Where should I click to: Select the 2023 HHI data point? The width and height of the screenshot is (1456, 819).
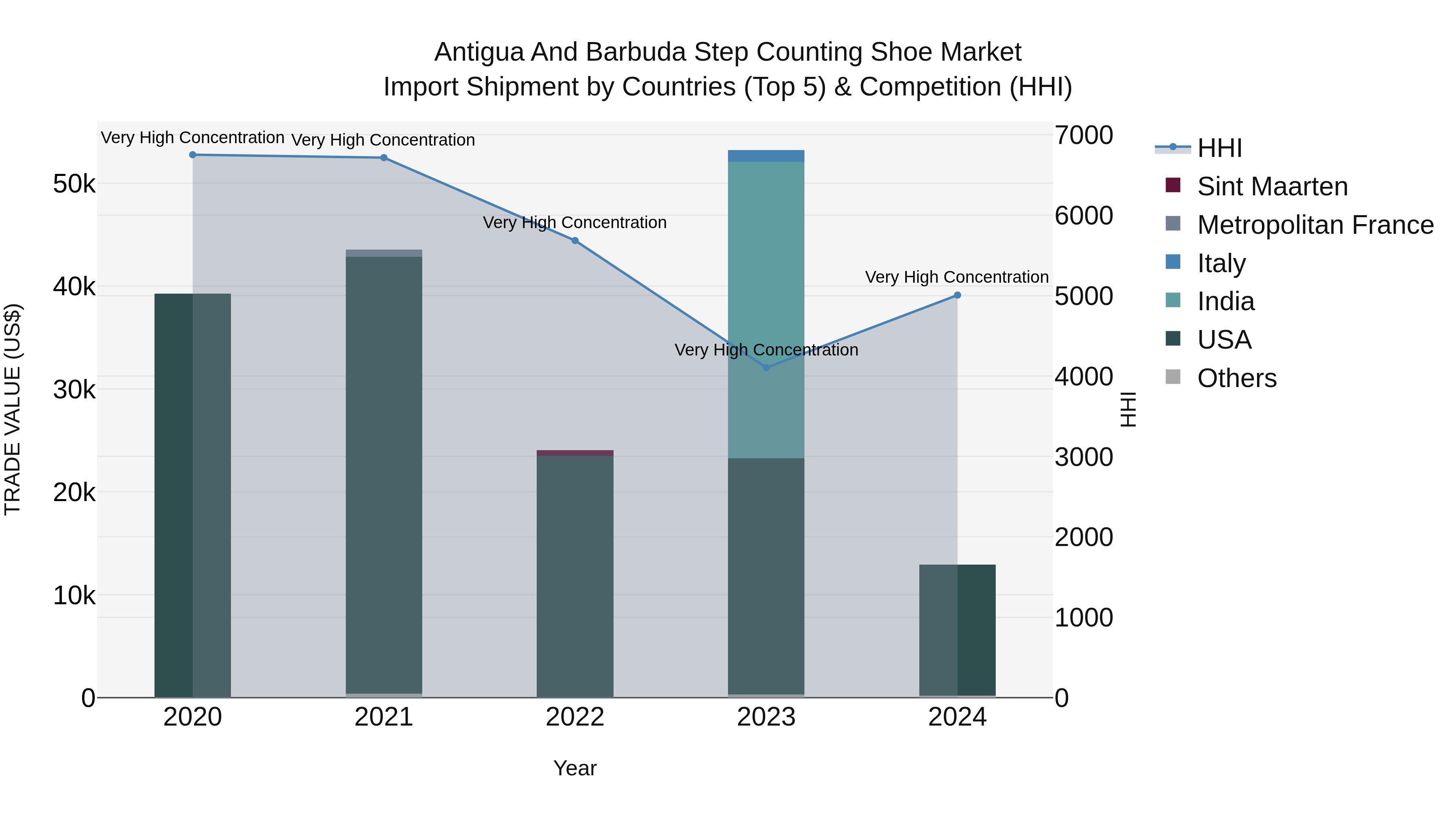click(x=766, y=367)
